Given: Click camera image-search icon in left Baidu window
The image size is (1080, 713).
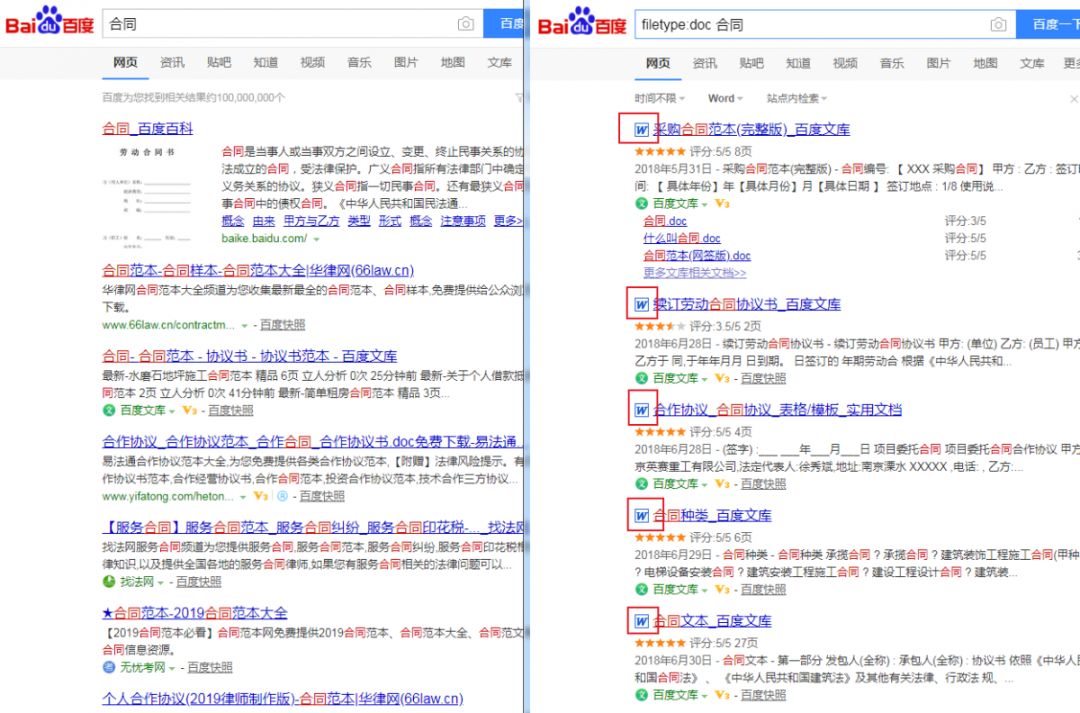Looking at the screenshot, I should (466, 24).
